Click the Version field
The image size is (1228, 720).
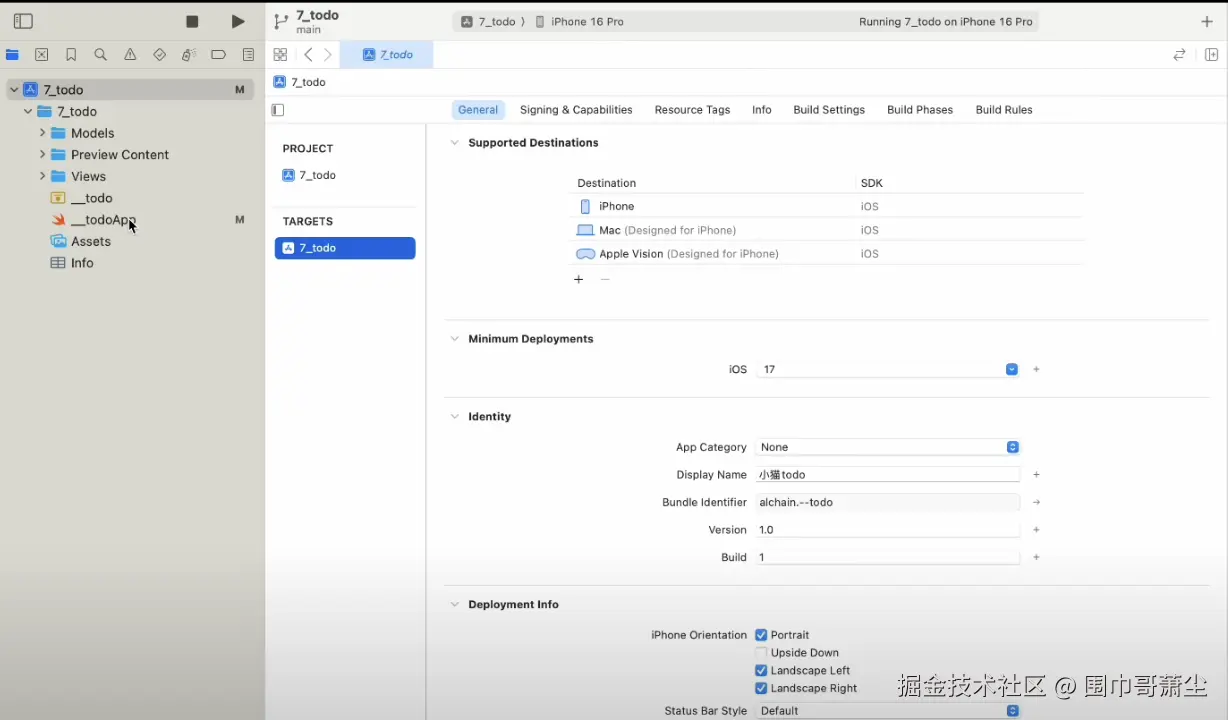[888, 530]
